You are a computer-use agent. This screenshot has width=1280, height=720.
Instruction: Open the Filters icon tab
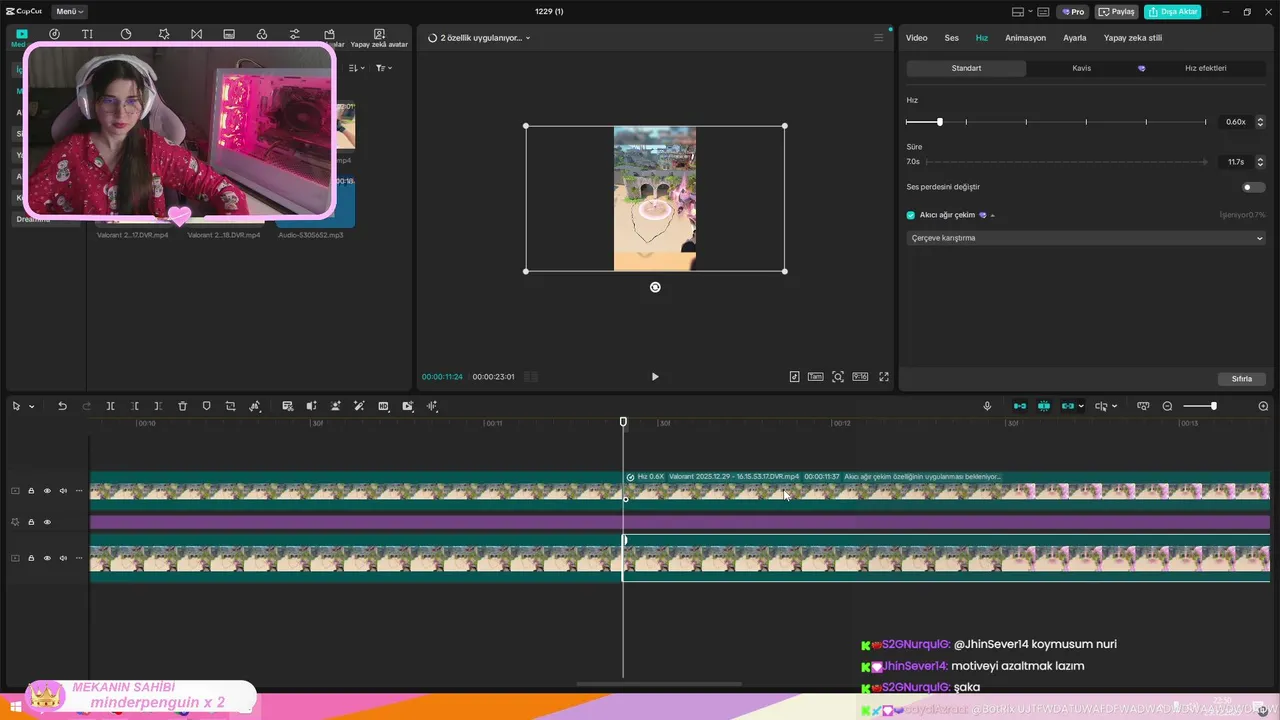pos(262,34)
